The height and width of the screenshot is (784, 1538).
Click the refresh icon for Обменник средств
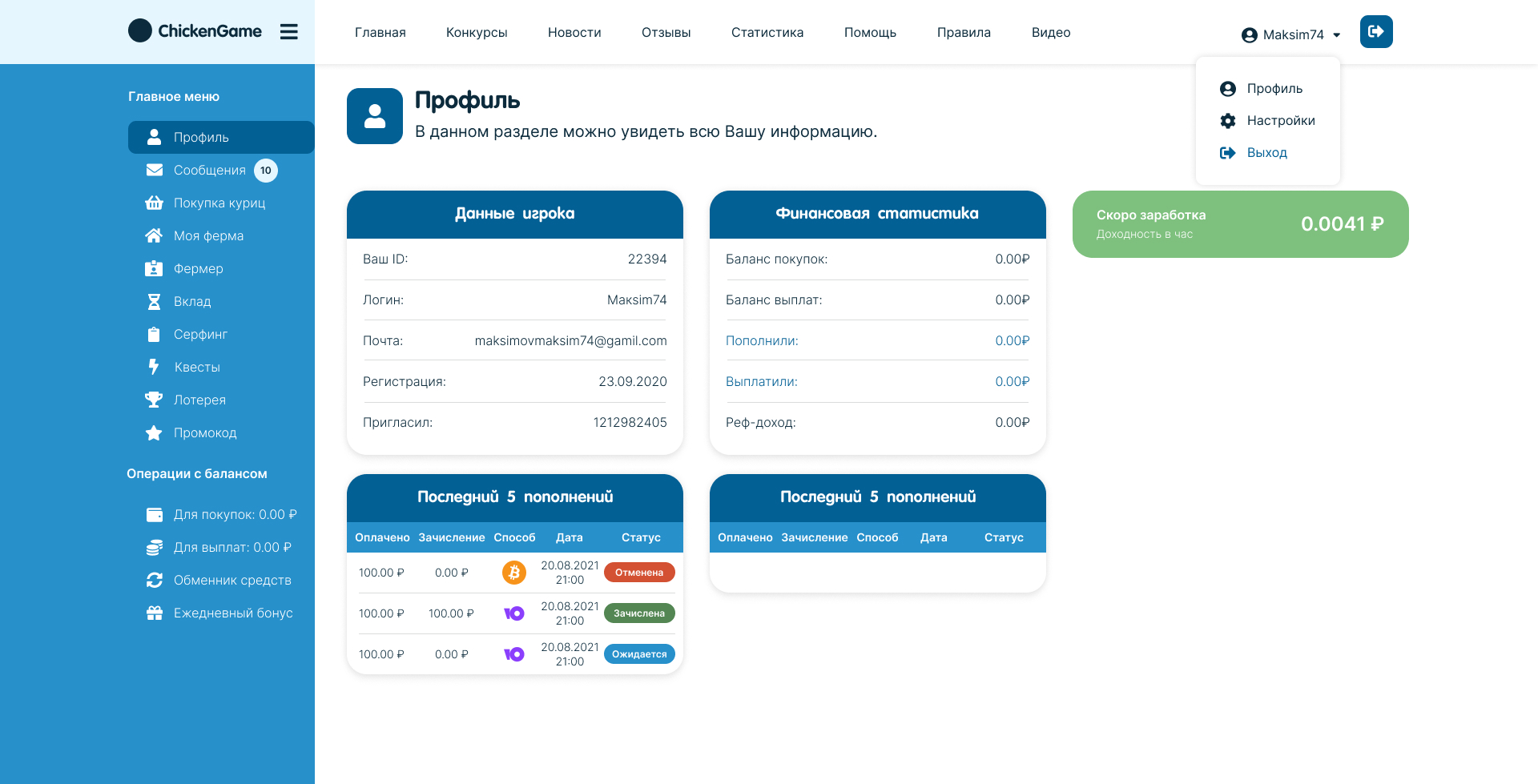(154, 580)
